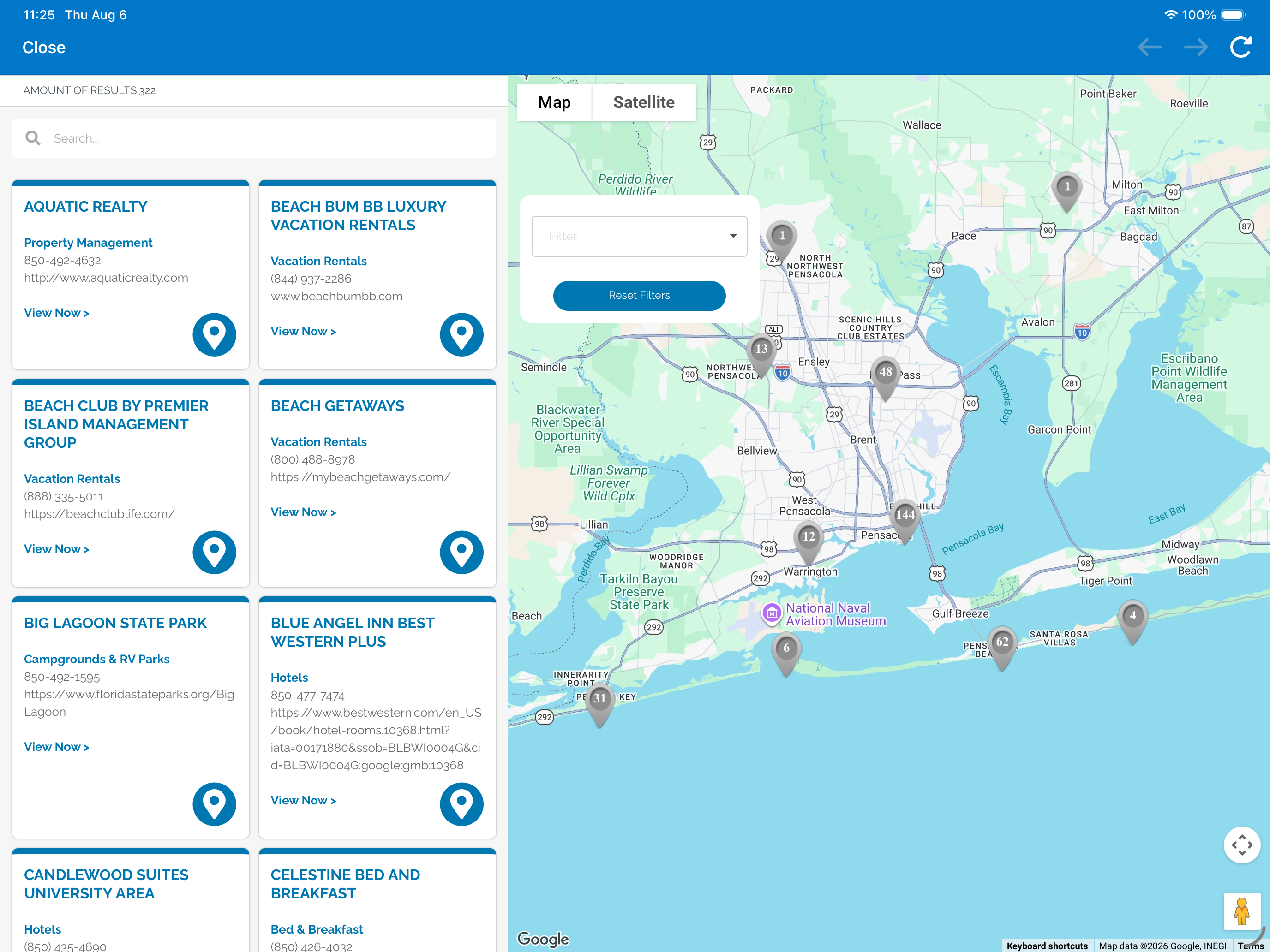This screenshot has width=1270, height=952.
Task: Show Aquatic Realty location pin
Action: (214, 334)
